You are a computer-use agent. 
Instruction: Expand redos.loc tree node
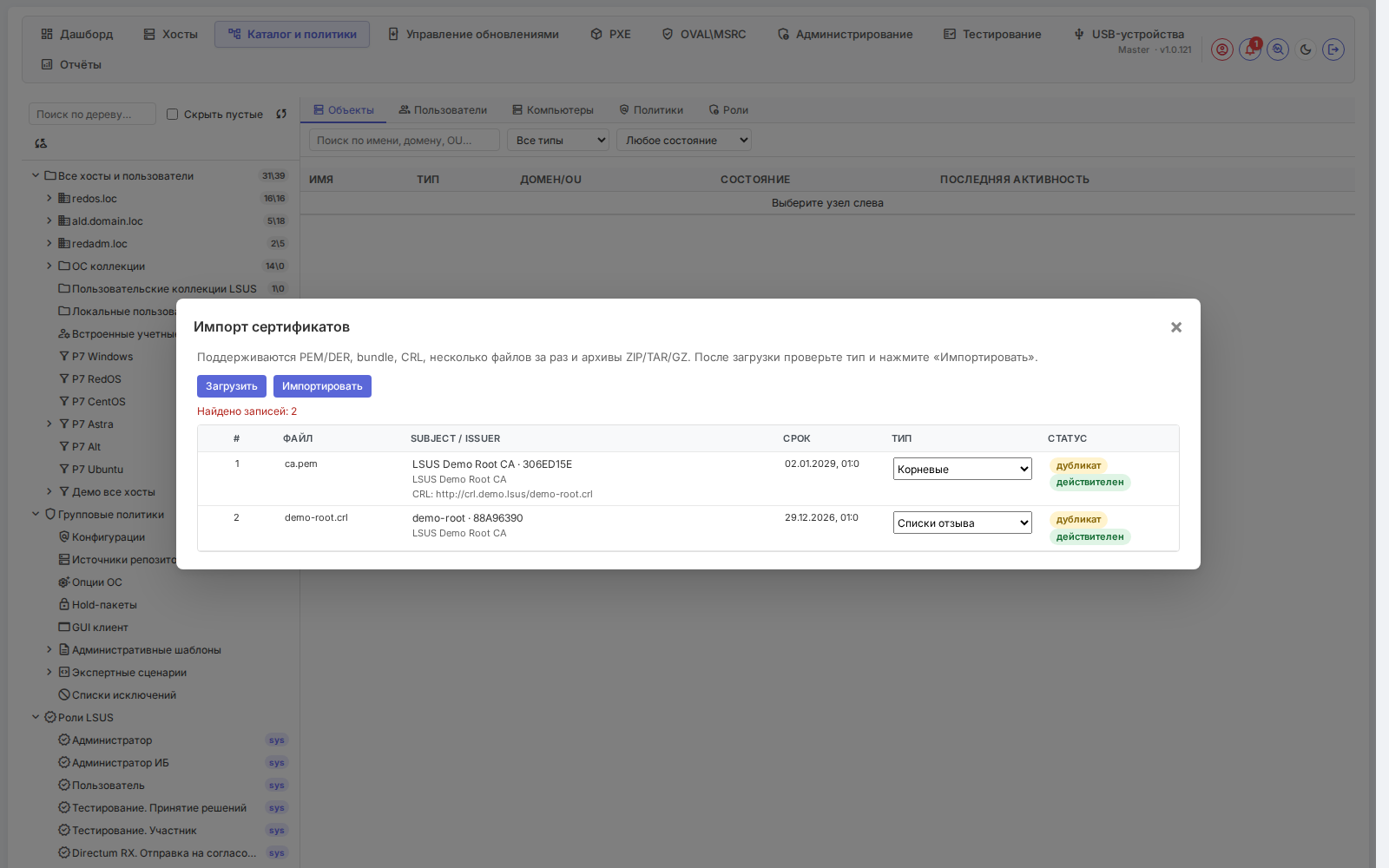pyautogui.click(x=49, y=198)
